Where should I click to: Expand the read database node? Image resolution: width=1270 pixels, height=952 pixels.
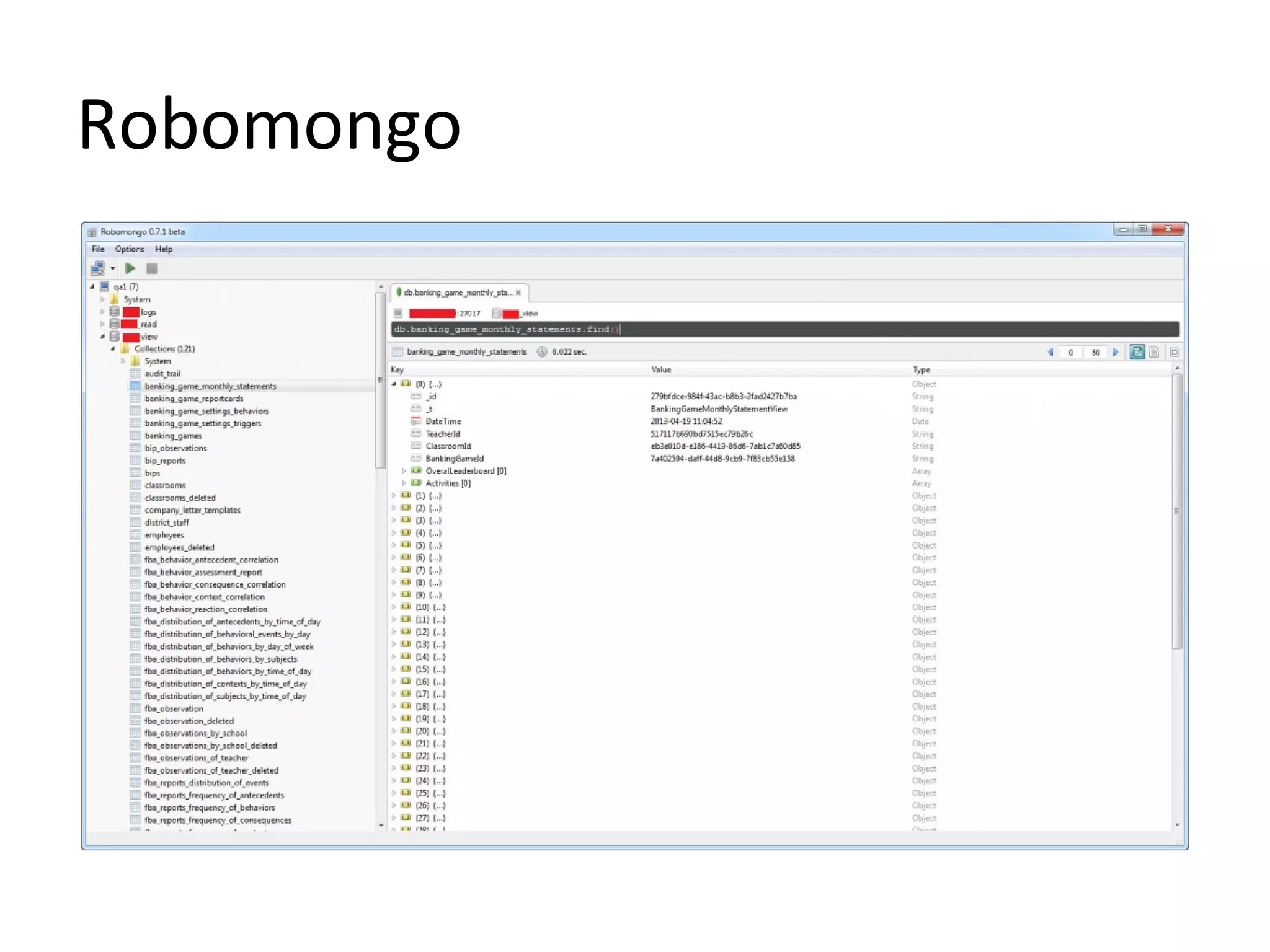tap(103, 324)
